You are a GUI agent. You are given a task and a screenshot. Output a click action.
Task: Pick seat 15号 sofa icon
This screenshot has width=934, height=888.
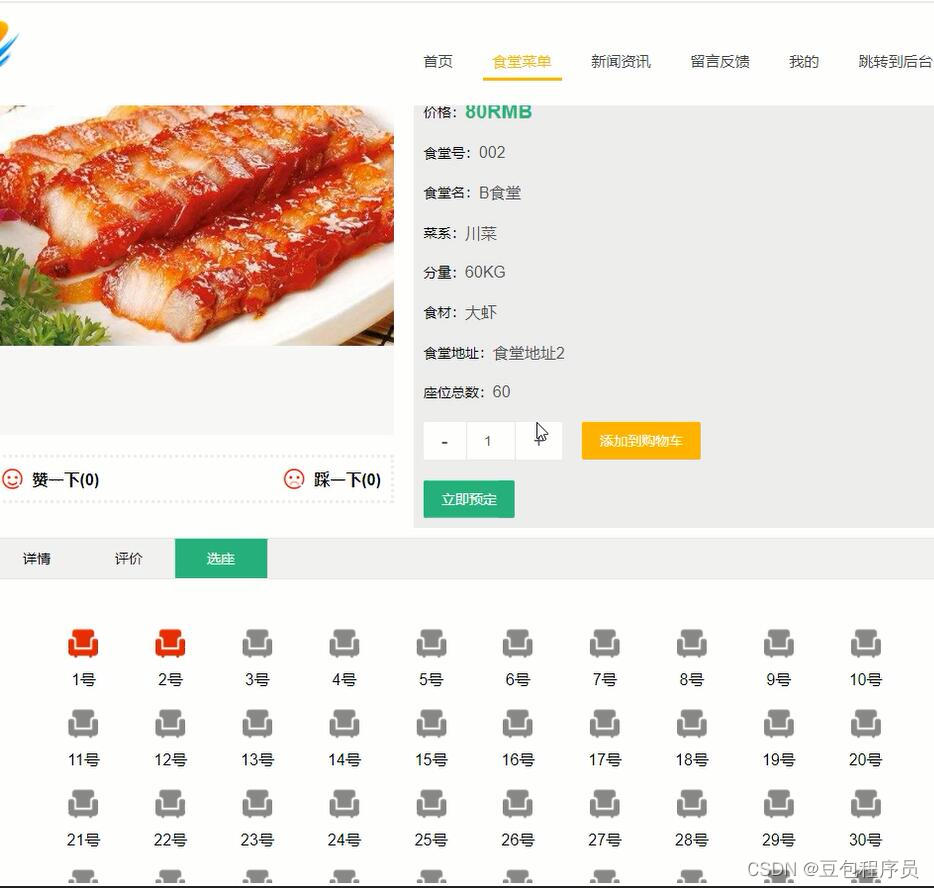(431, 724)
